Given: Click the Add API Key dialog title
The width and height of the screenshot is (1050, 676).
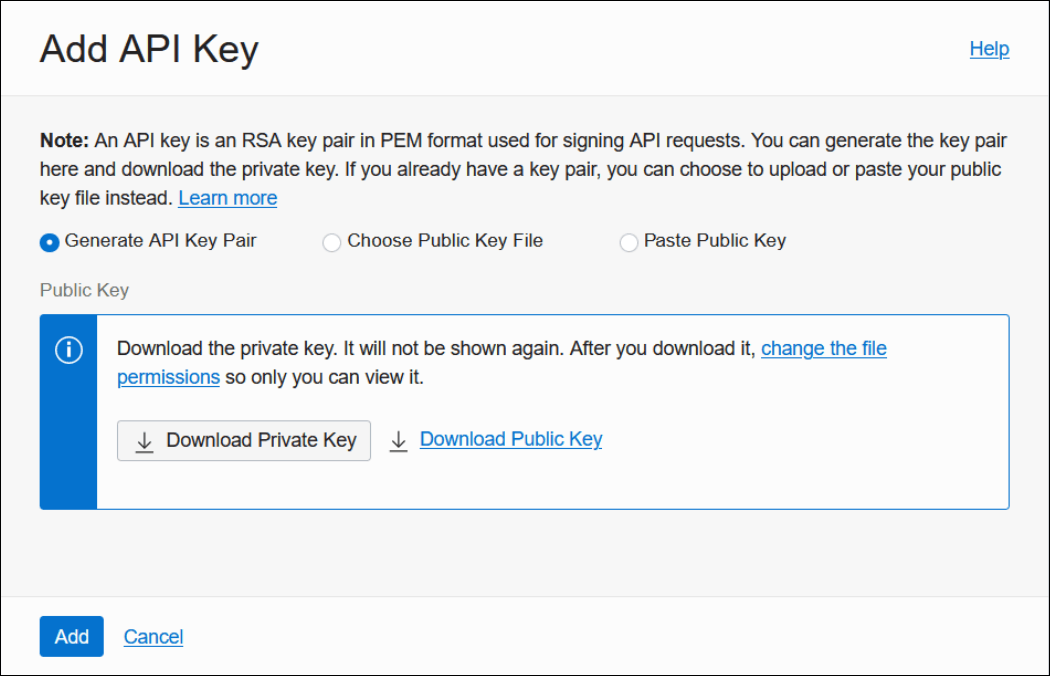Looking at the screenshot, I should [x=148, y=47].
